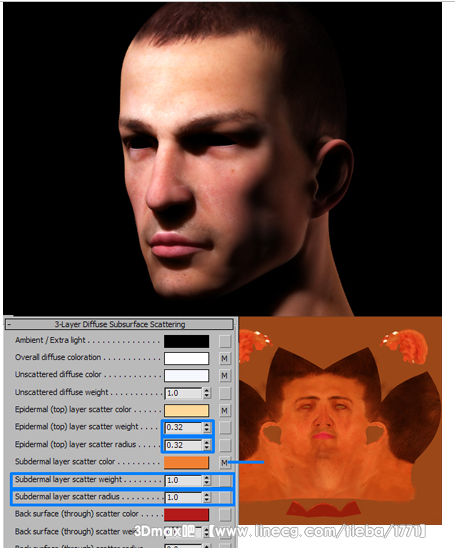Click the Epidermal layer scatter radius field

pyautogui.click(x=183, y=445)
